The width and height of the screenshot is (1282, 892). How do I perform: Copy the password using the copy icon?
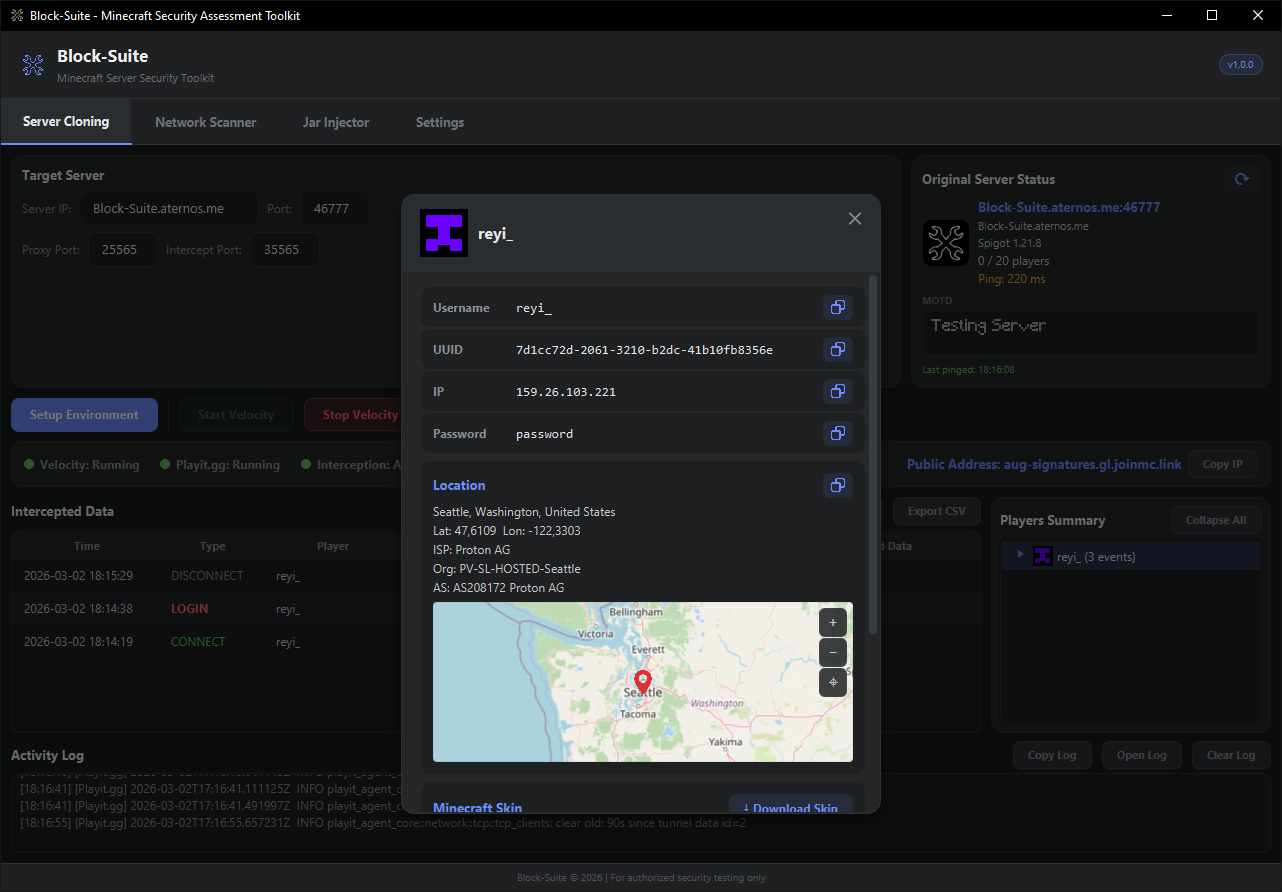pos(837,433)
